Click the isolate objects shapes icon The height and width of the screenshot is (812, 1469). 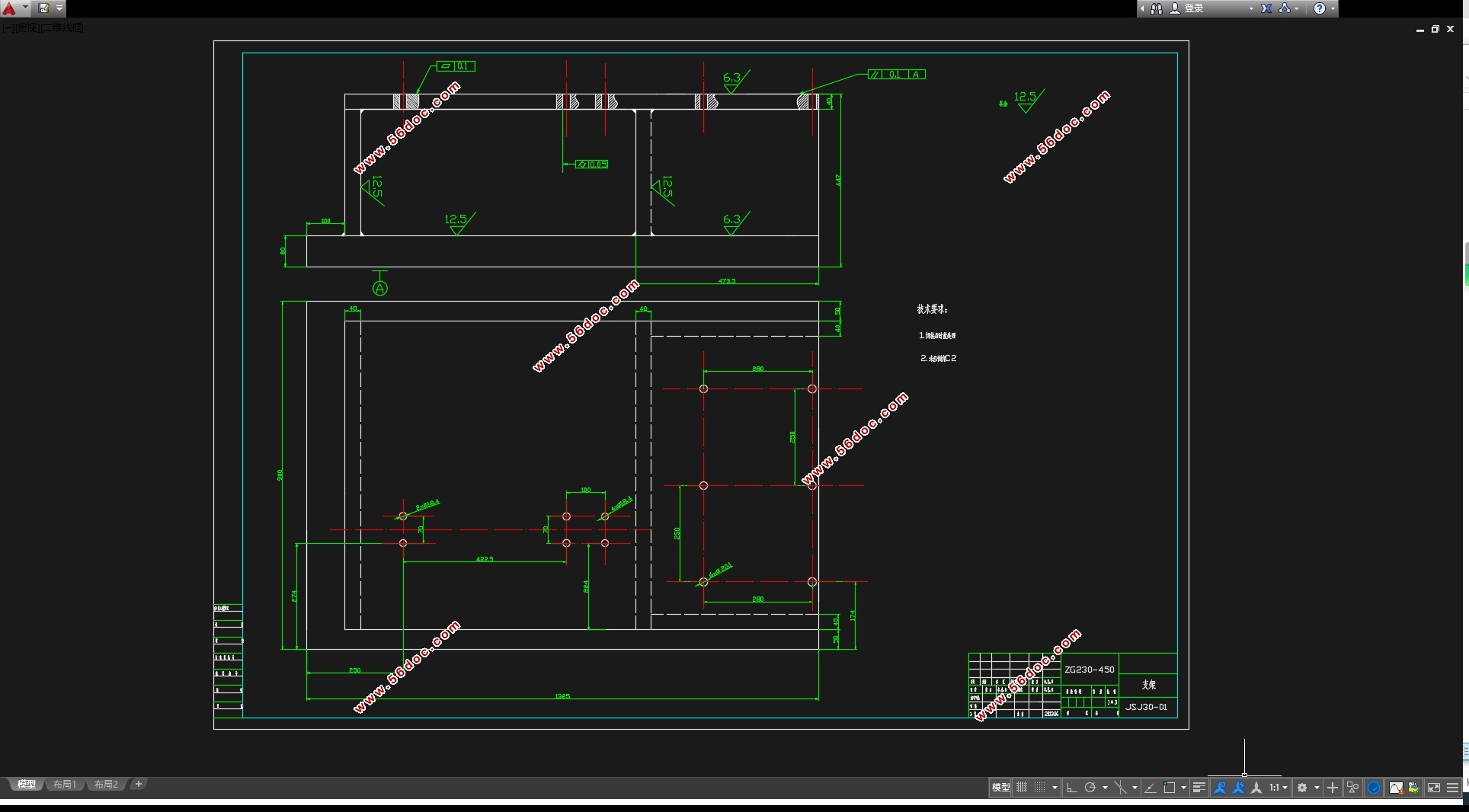(x=1352, y=788)
